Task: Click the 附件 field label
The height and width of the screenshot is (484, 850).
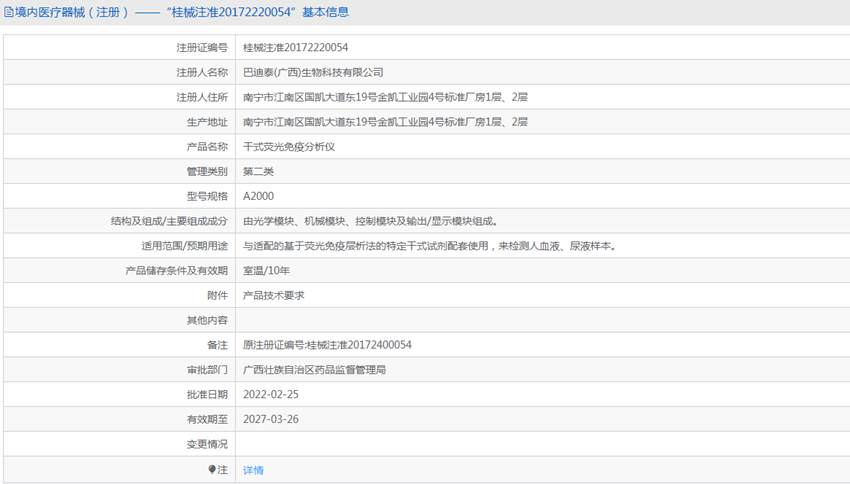Action: click(x=217, y=295)
